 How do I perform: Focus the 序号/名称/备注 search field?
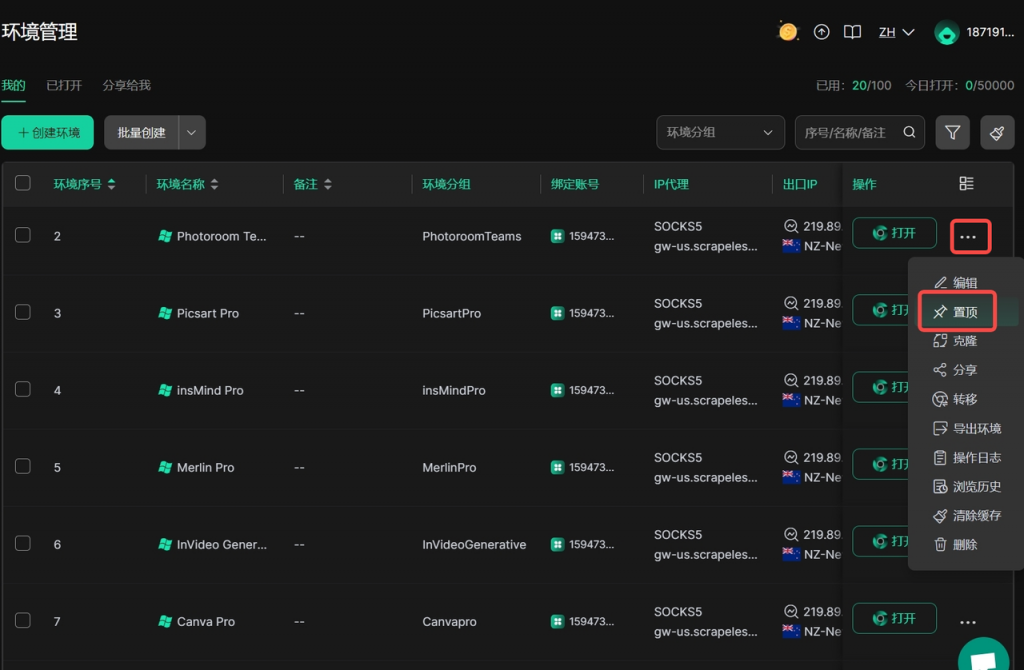click(859, 133)
